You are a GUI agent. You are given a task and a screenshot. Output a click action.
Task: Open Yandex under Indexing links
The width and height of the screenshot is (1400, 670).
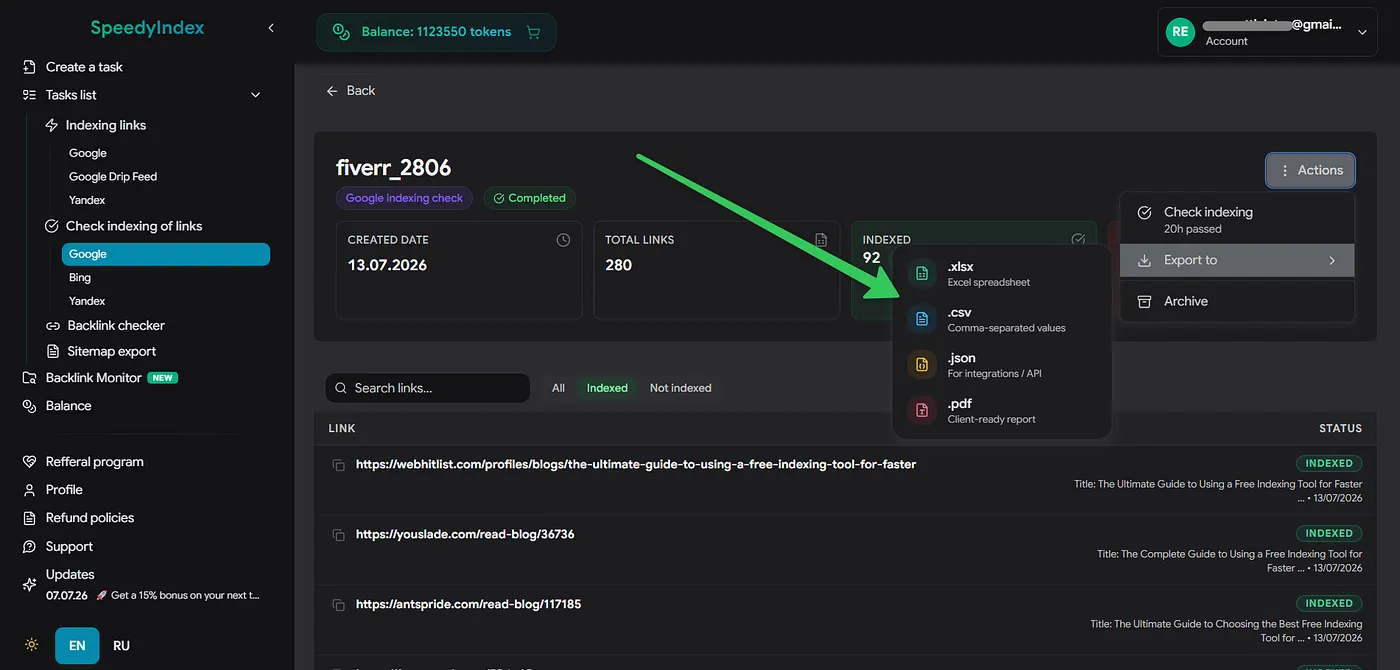(x=87, y=200)
